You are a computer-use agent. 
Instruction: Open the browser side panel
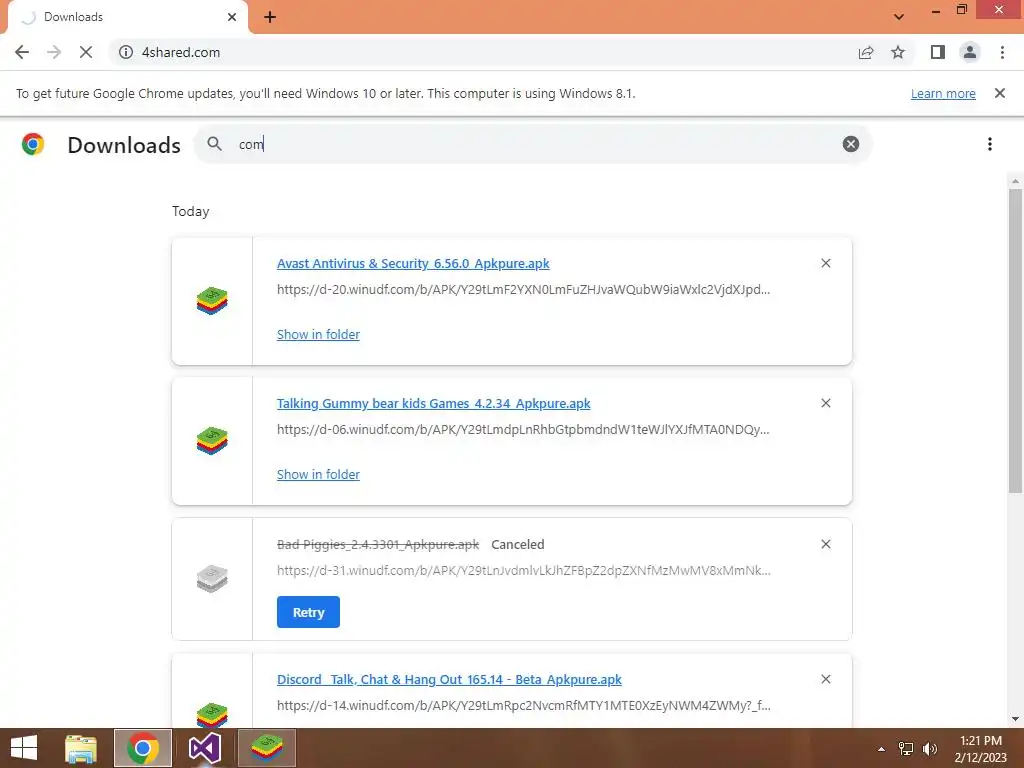[x=937, y=52]
